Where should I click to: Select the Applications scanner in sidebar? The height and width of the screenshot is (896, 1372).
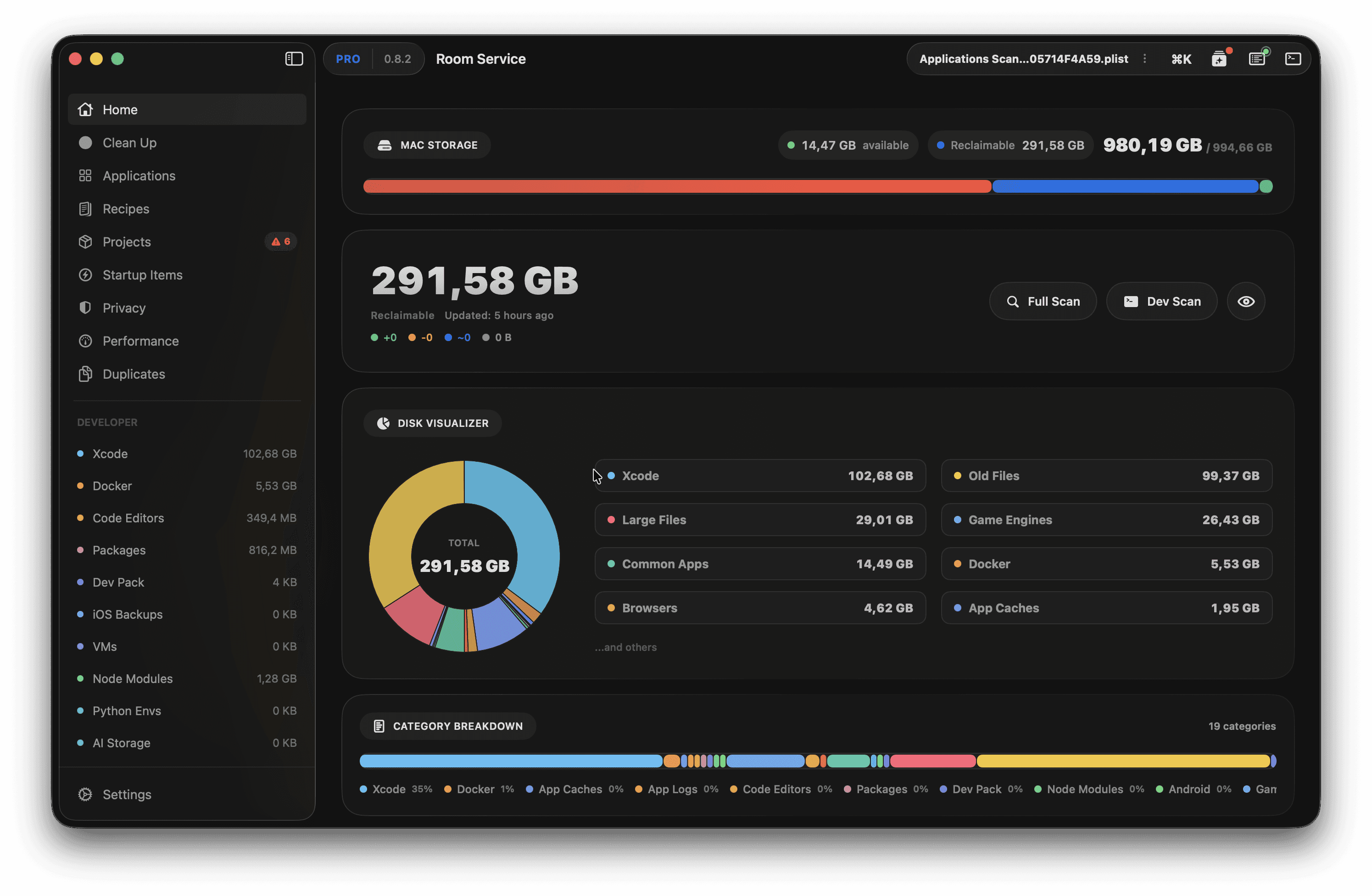tap(139, 176)
